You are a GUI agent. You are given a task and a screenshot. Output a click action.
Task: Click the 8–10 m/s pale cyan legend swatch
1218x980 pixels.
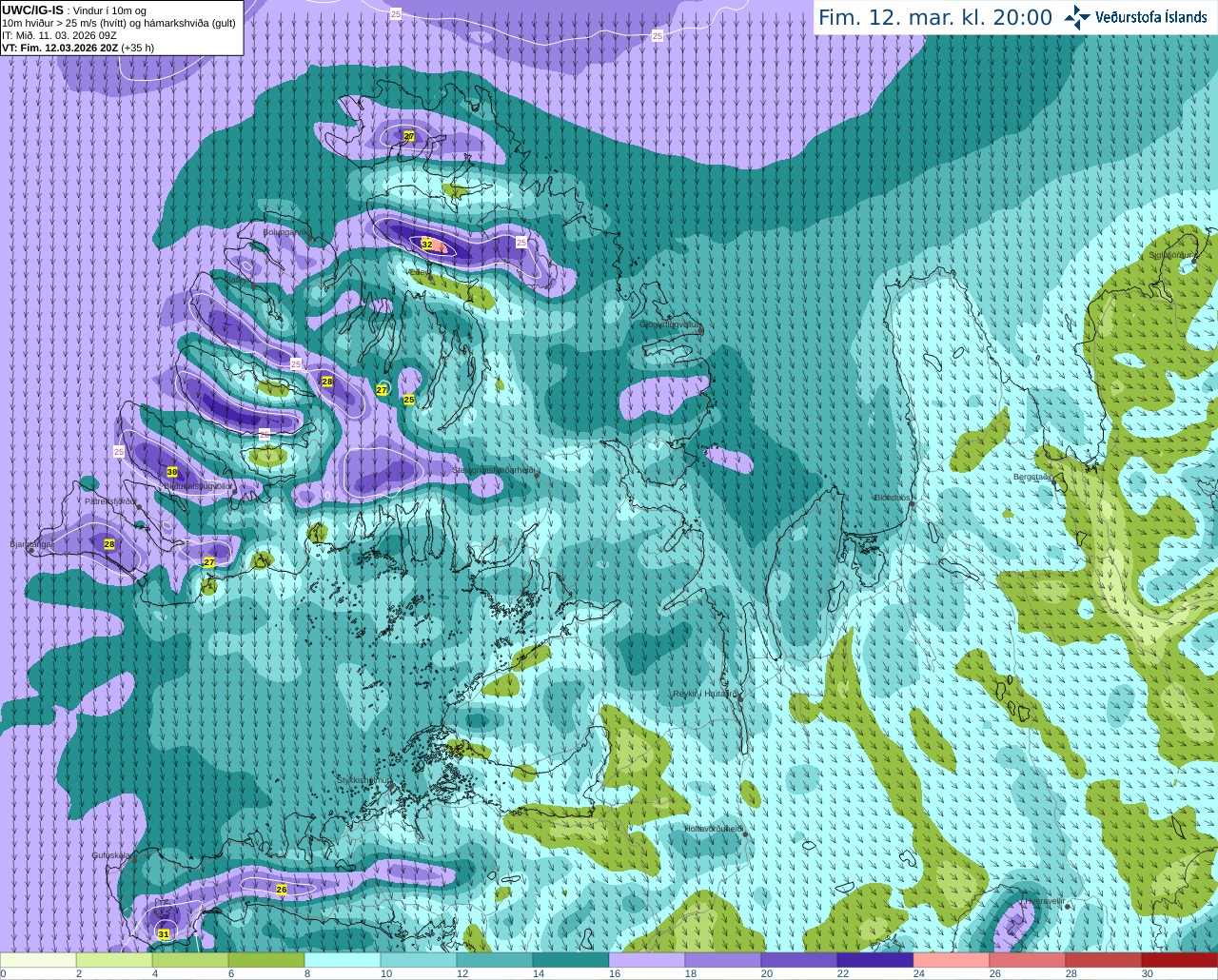343,960
